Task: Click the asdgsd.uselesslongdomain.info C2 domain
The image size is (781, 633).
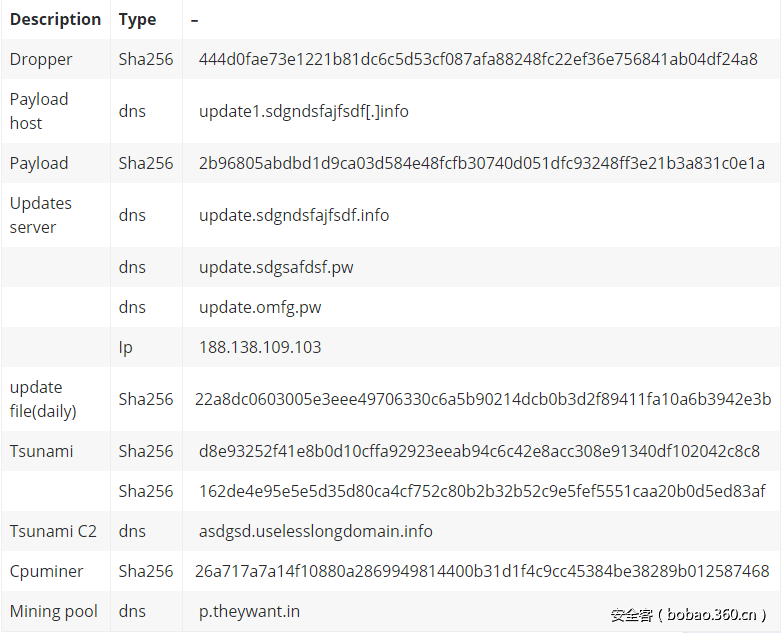Action: [x=316, y=531]
